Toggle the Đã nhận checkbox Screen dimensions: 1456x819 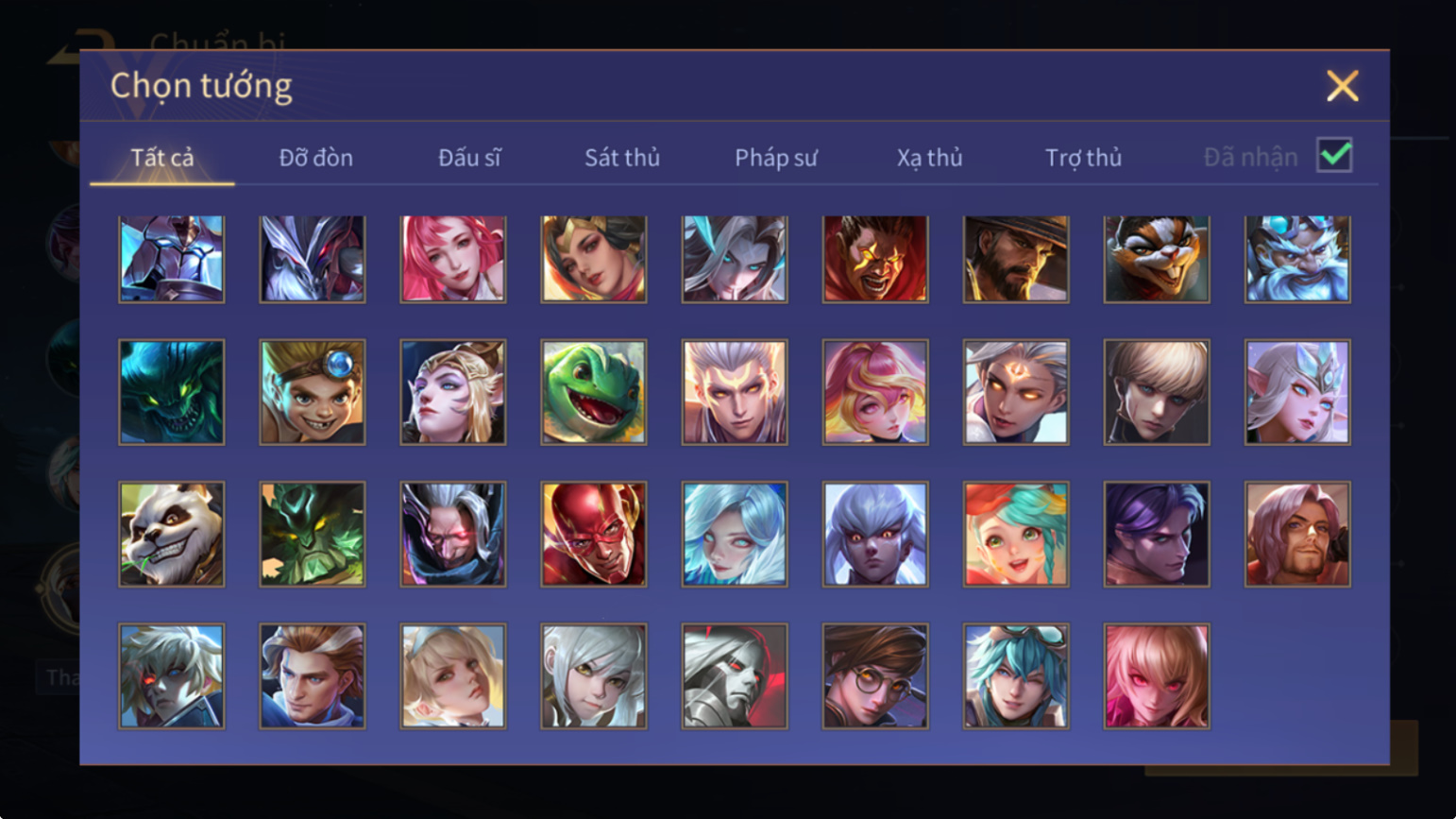point(1334,155)
